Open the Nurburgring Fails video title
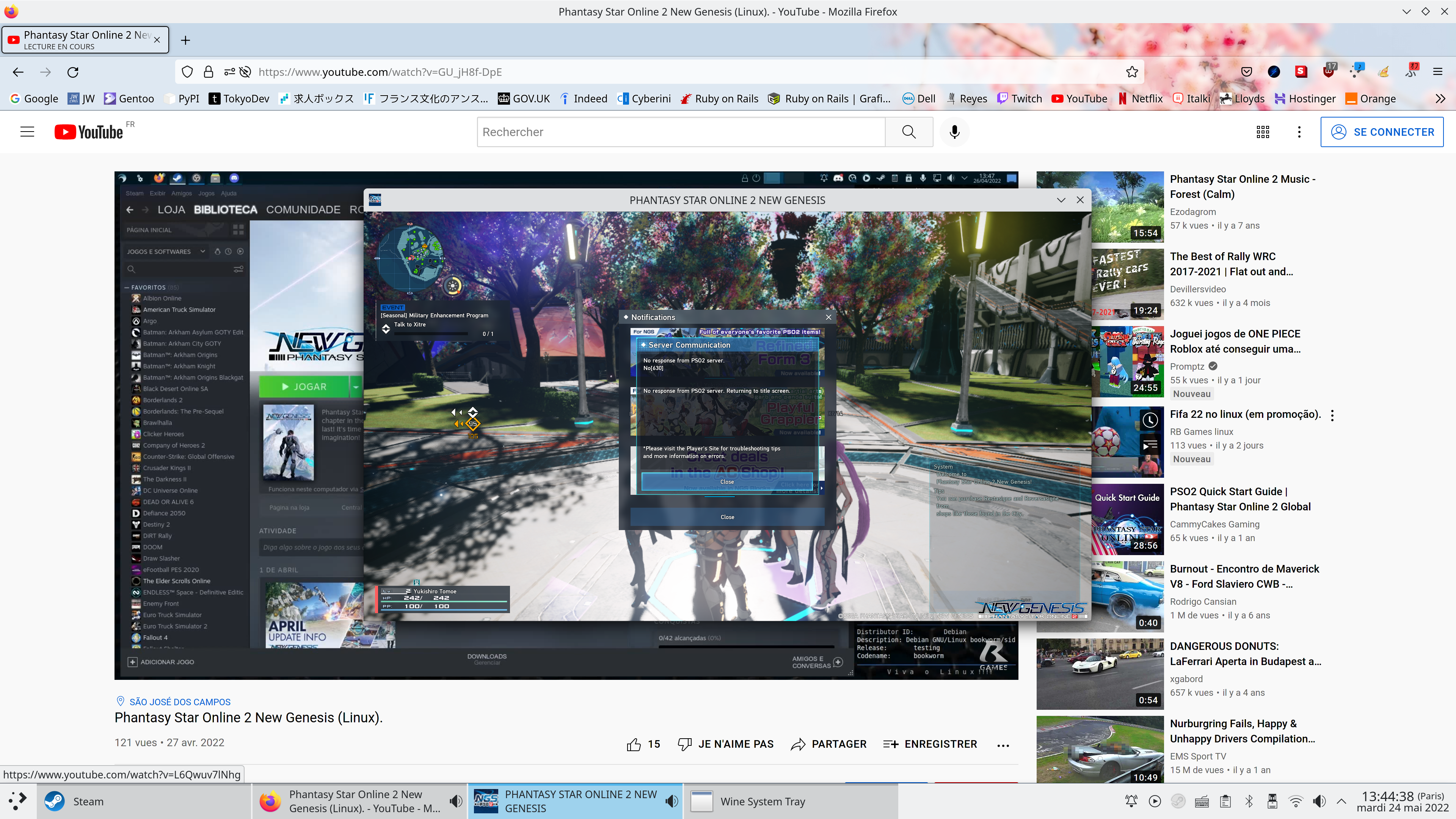 tap(1243, 731)
